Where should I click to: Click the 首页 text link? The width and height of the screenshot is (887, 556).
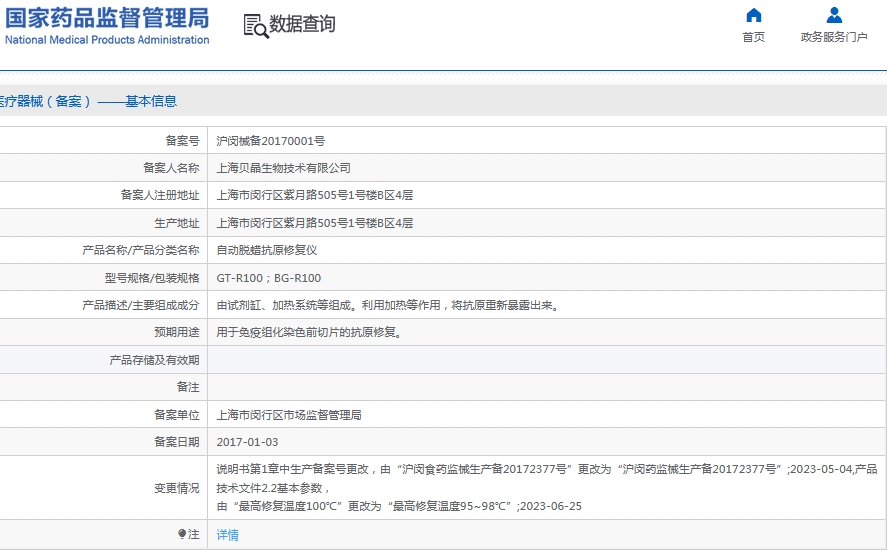pos(753,37)
